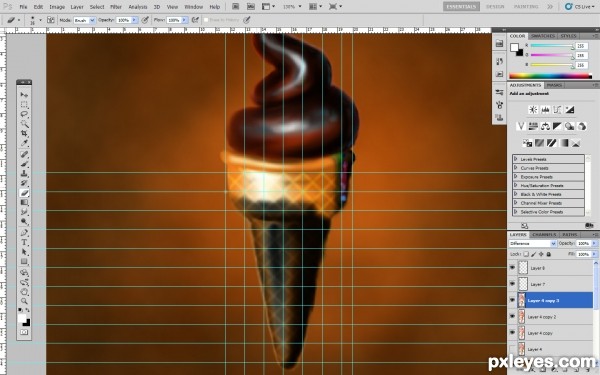Hide Layer 7 using its eye icon

(x=512, y=284)
